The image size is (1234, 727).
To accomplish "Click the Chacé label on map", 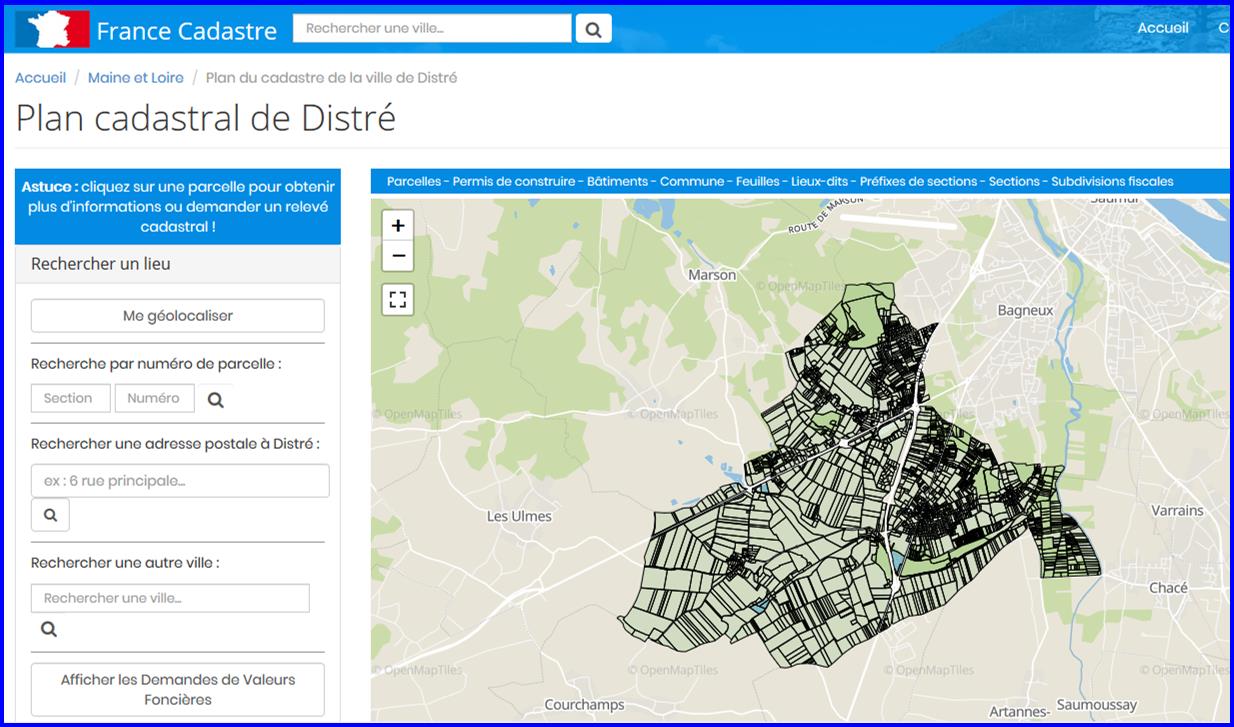I will (1168, 588).
